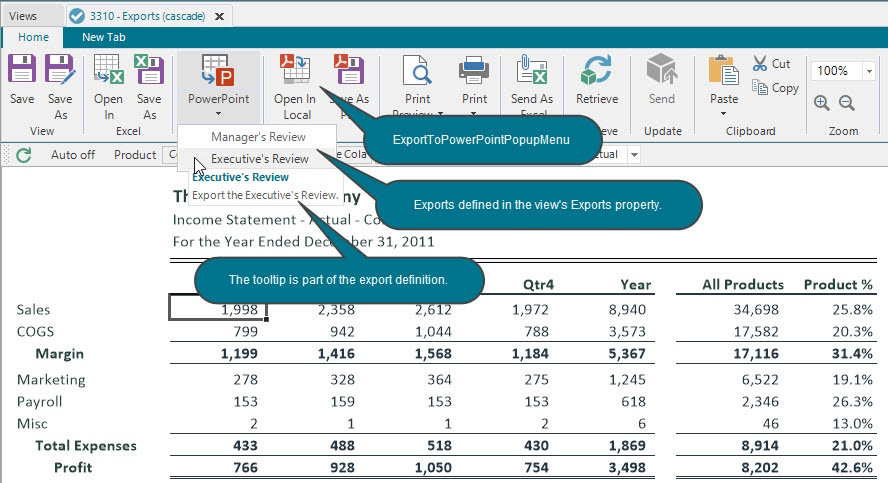Select the Sales Qtr1 cell 1,998

pos(218,309)
